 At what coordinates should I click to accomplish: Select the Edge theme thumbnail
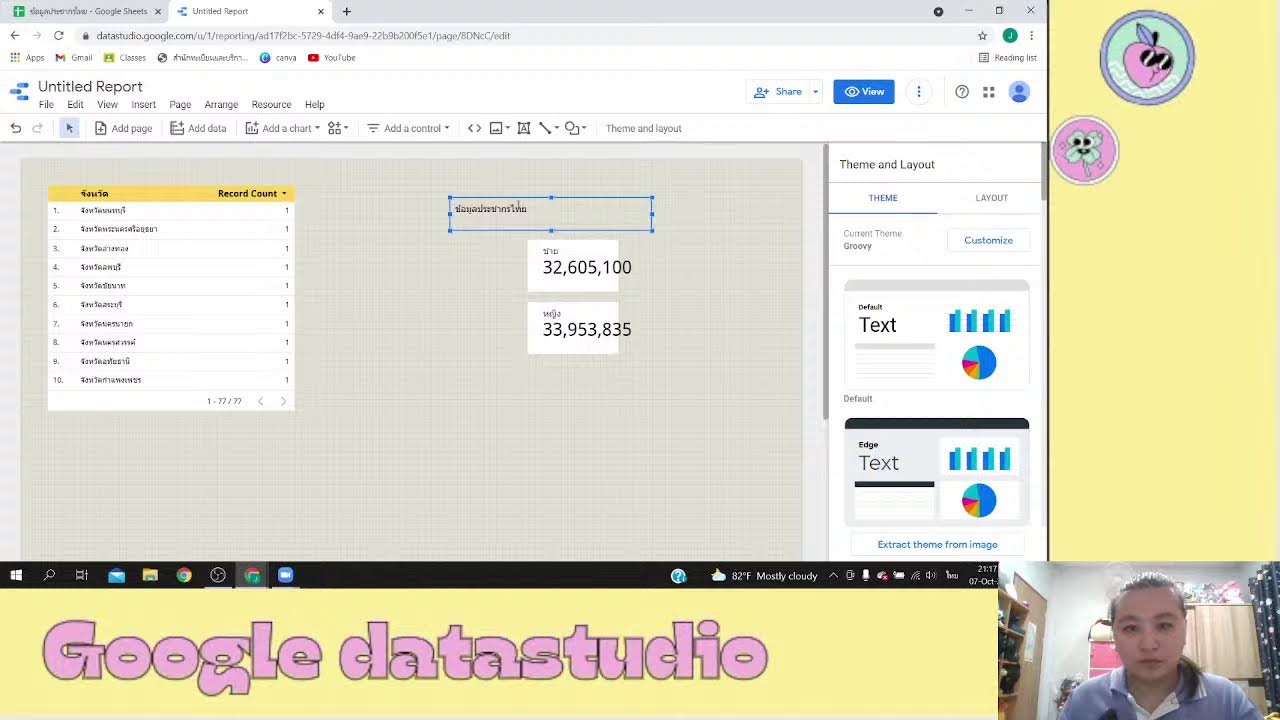936,472
